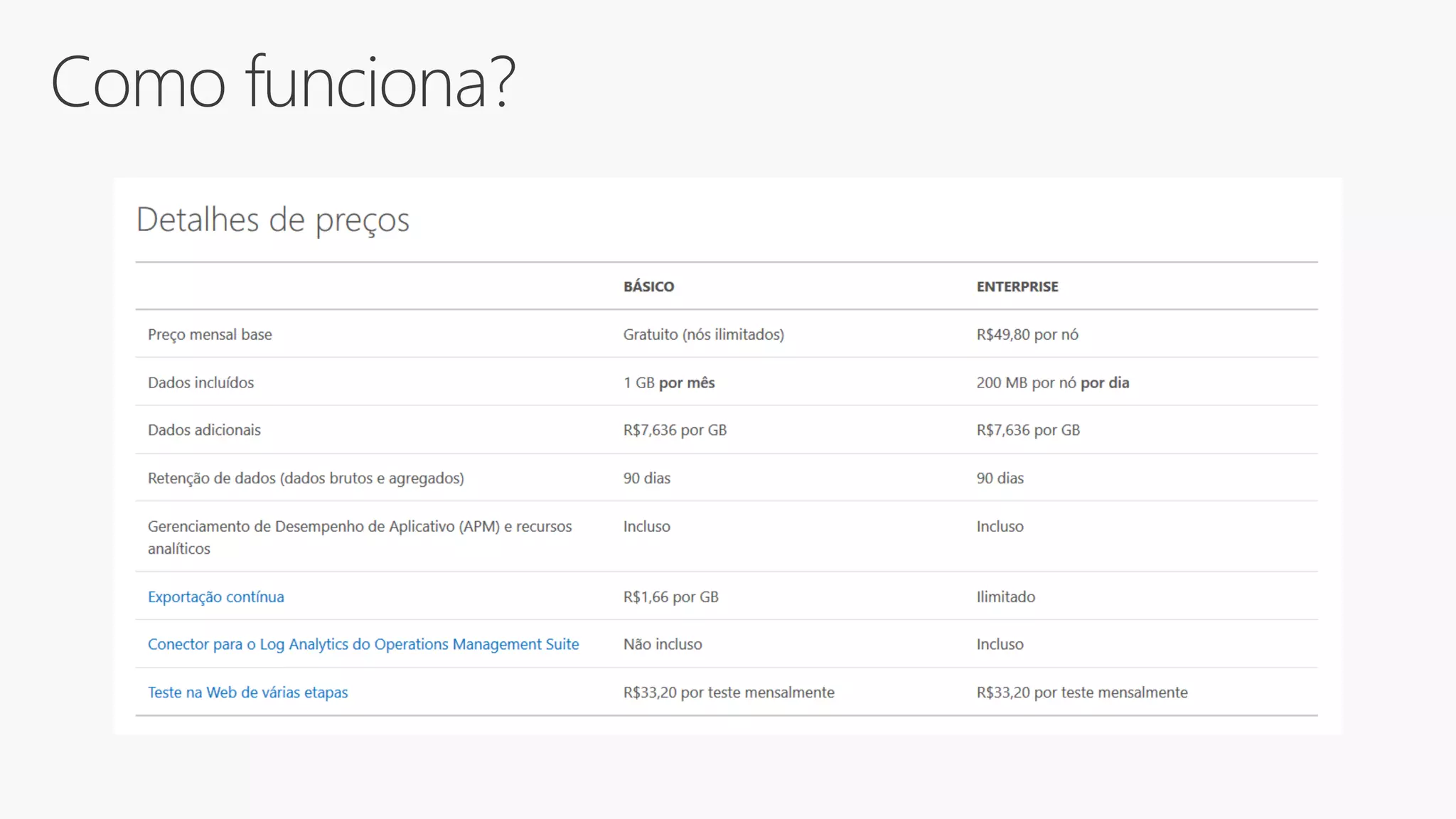Click Enterprise R$33,20 por teste mensalmente
Image resolution: width=1456 pixels, height=819 pixels.
click(x=1082, y=692)
